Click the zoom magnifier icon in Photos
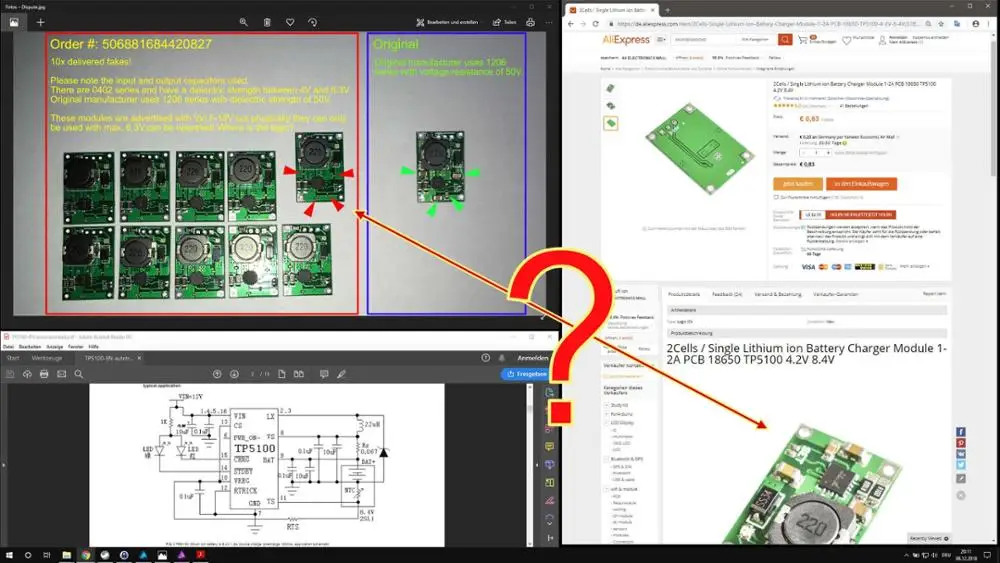 point(244,22)
